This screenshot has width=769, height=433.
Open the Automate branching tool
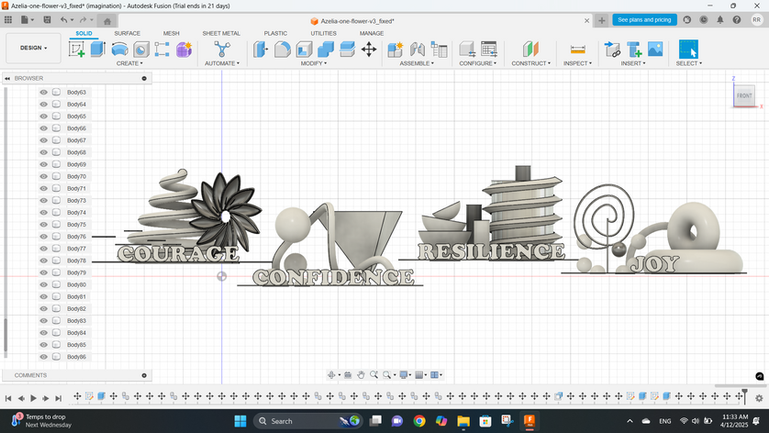[222, 50]
